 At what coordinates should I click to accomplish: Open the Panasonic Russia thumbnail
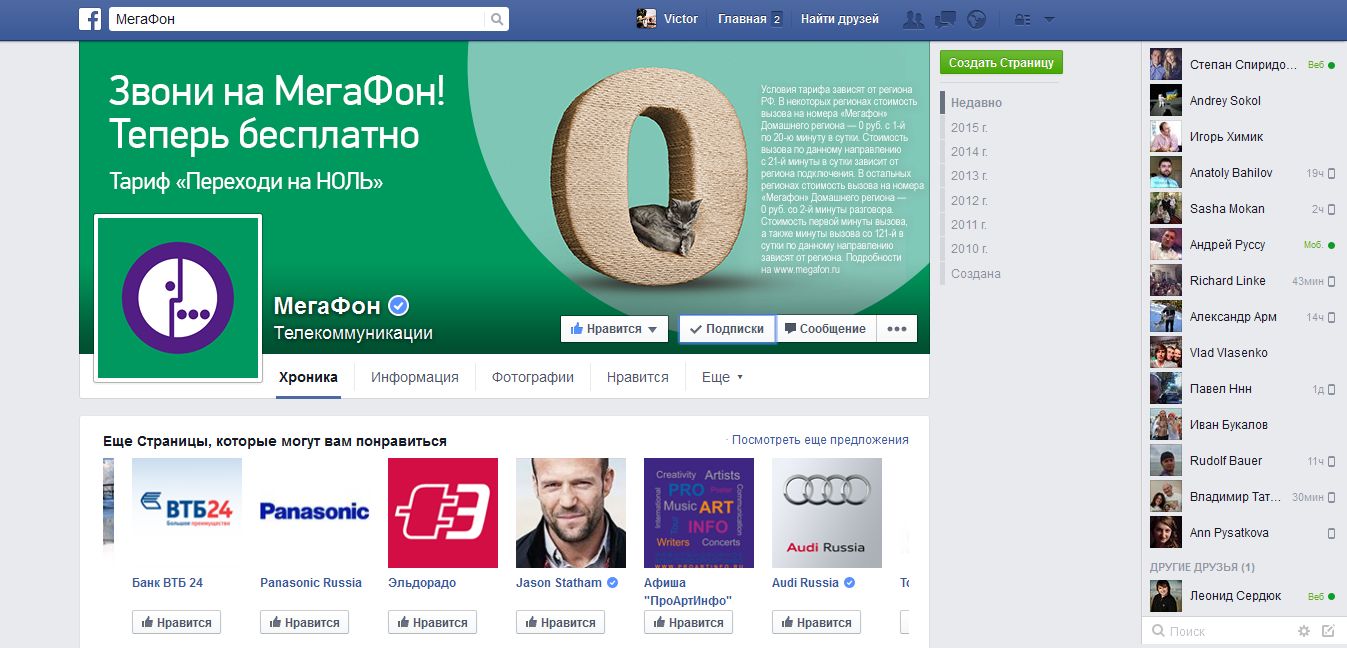tap(315, 513)
